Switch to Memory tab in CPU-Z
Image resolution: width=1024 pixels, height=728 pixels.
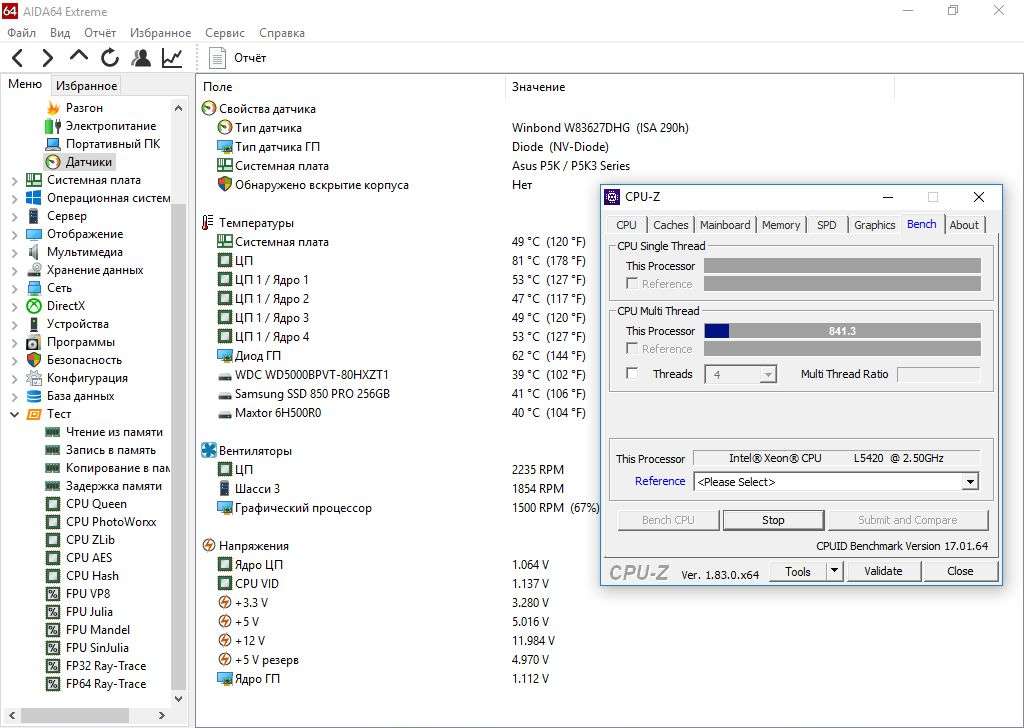point(781,225)
